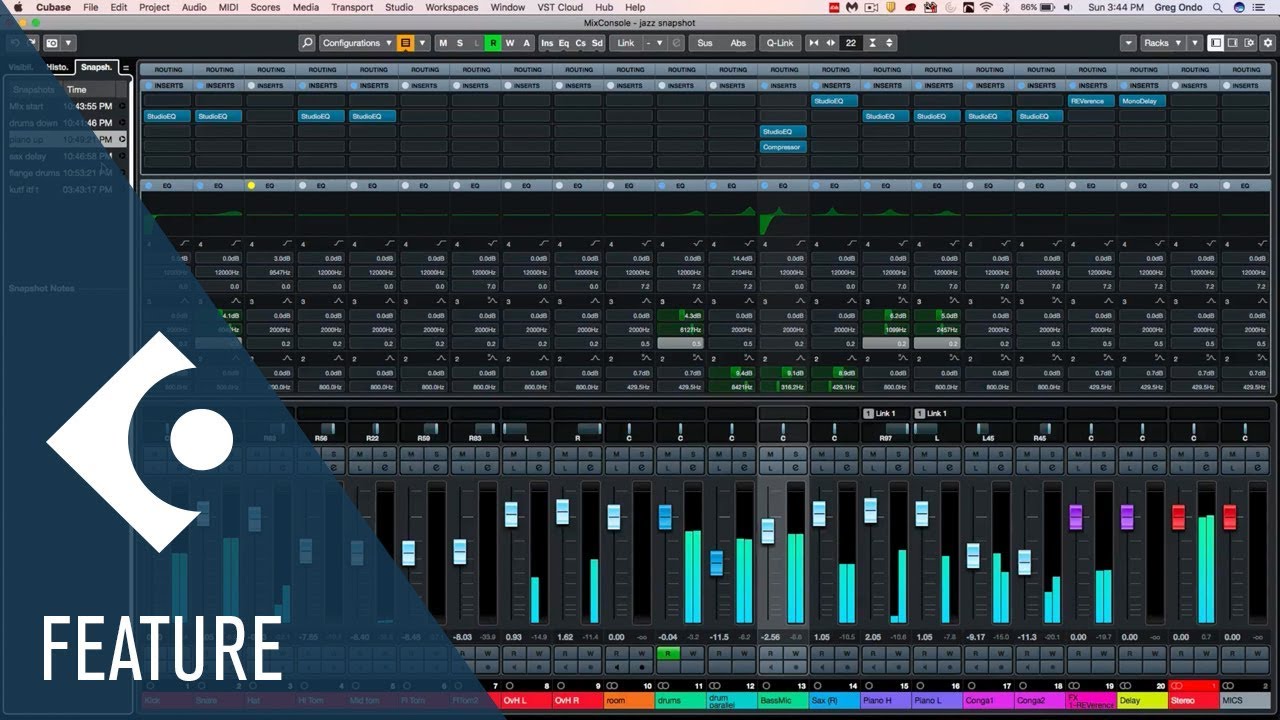Toggle the left zone layout icon
The height and width of the screenshot is (720, 1280).
click(x=1216, y=43)
